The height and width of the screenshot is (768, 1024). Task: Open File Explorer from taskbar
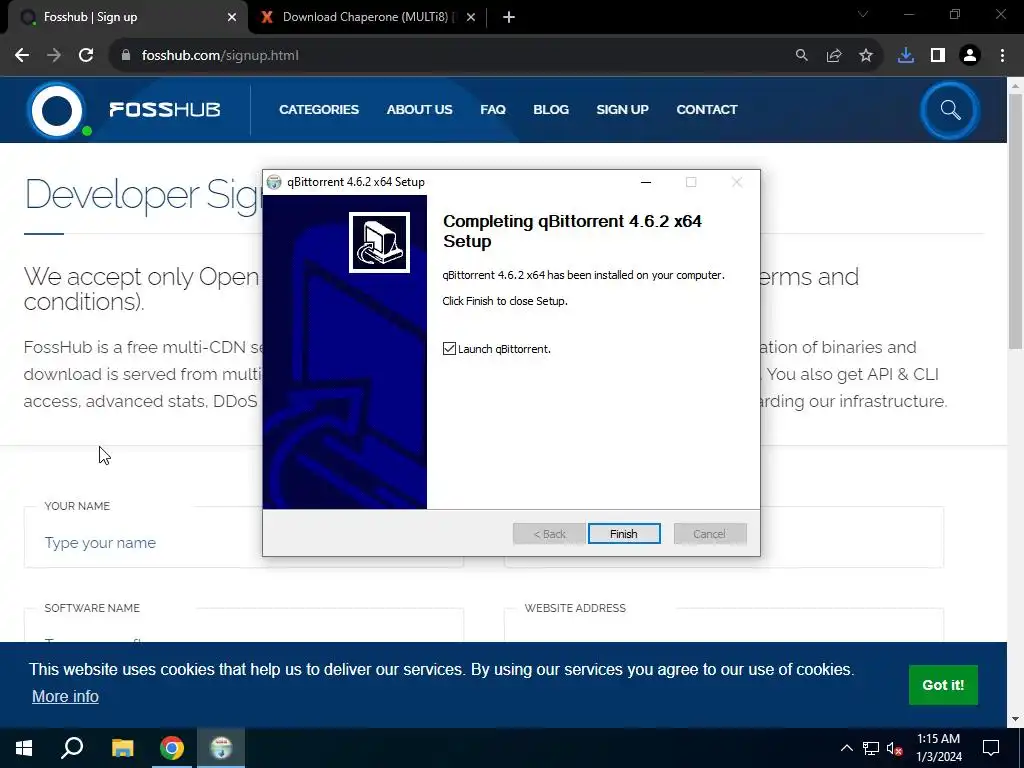point(122,748)
